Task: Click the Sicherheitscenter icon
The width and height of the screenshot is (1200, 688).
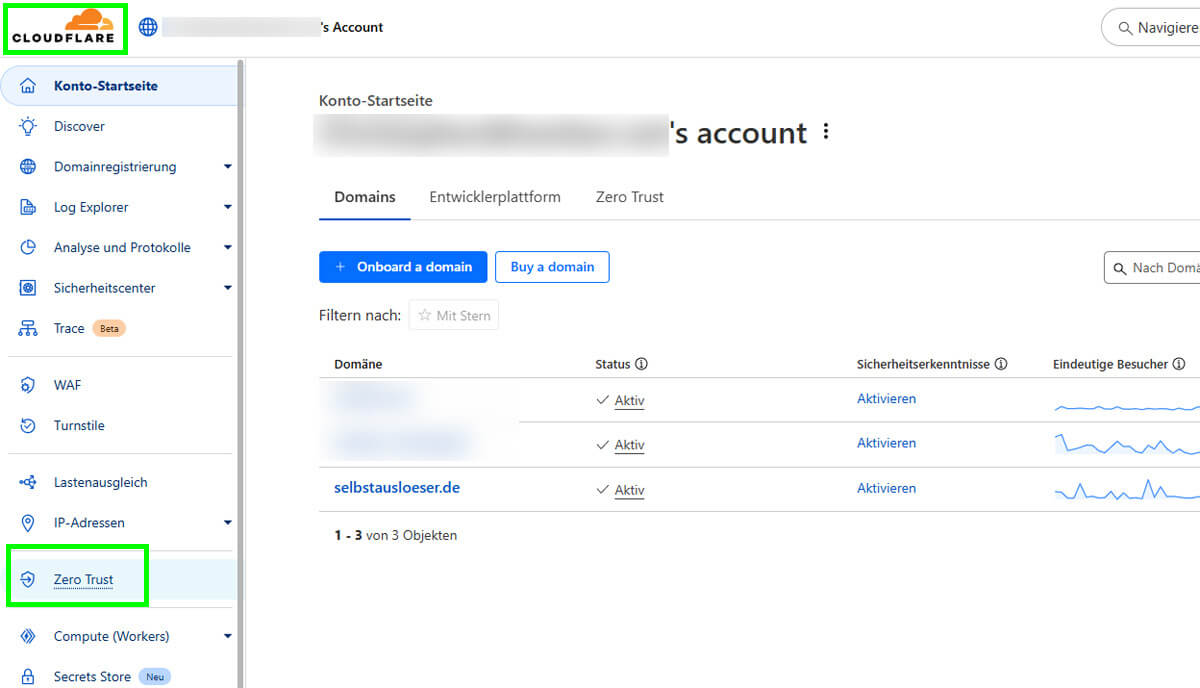Action: (28, 288)
